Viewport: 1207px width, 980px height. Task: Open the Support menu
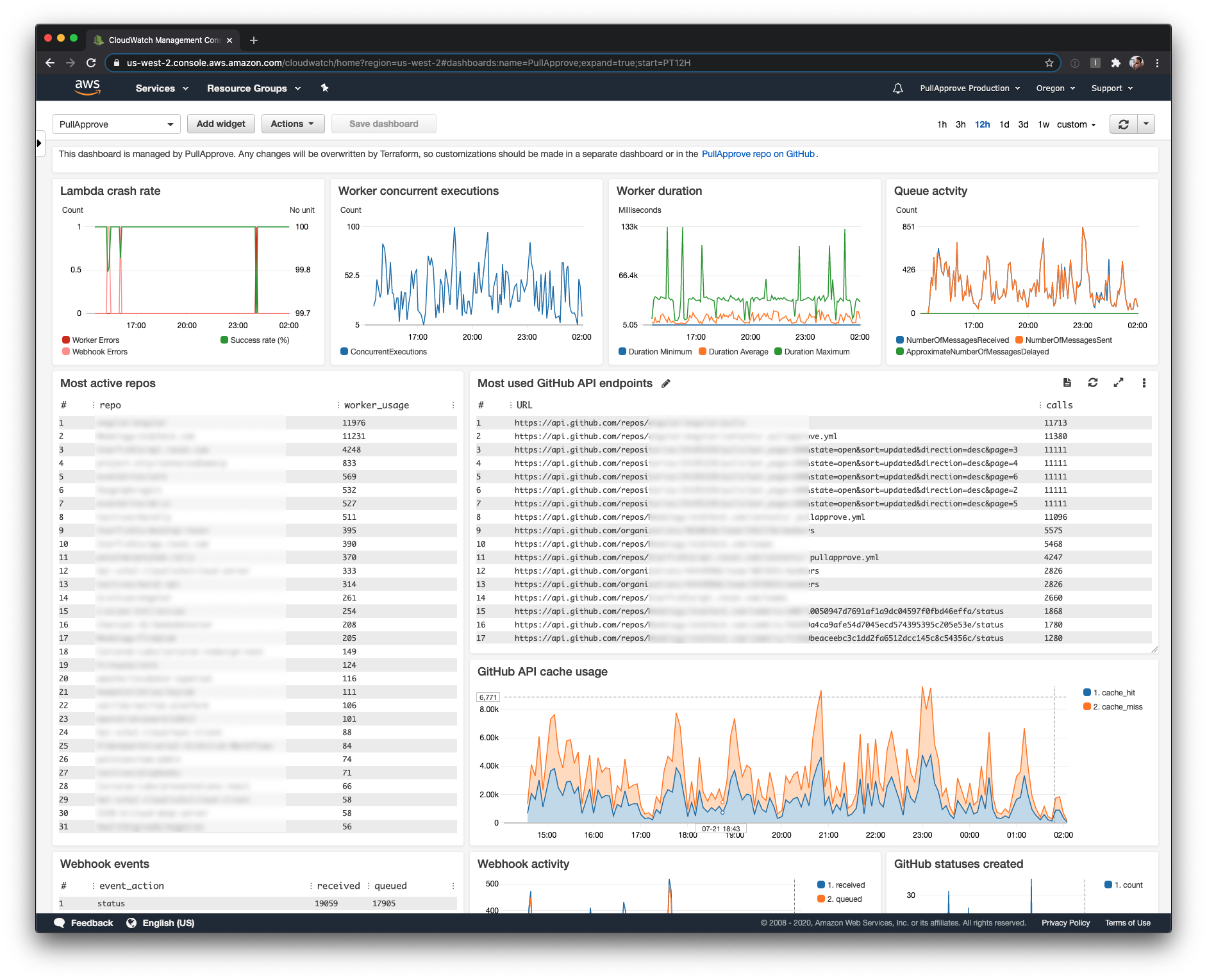pos(1112,88)
